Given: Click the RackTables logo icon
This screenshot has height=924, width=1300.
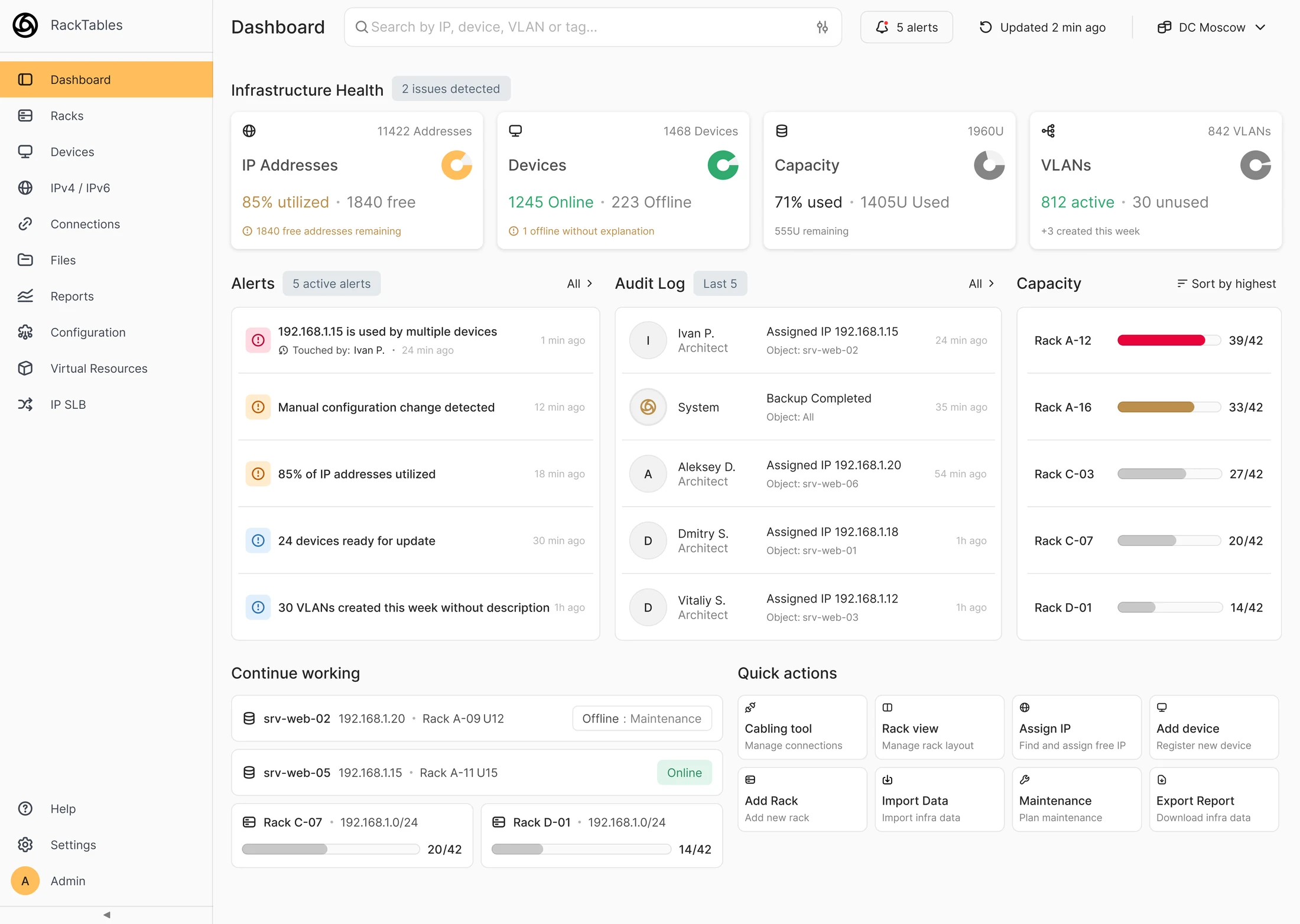Looking at the screenshot, I should 25,25.
